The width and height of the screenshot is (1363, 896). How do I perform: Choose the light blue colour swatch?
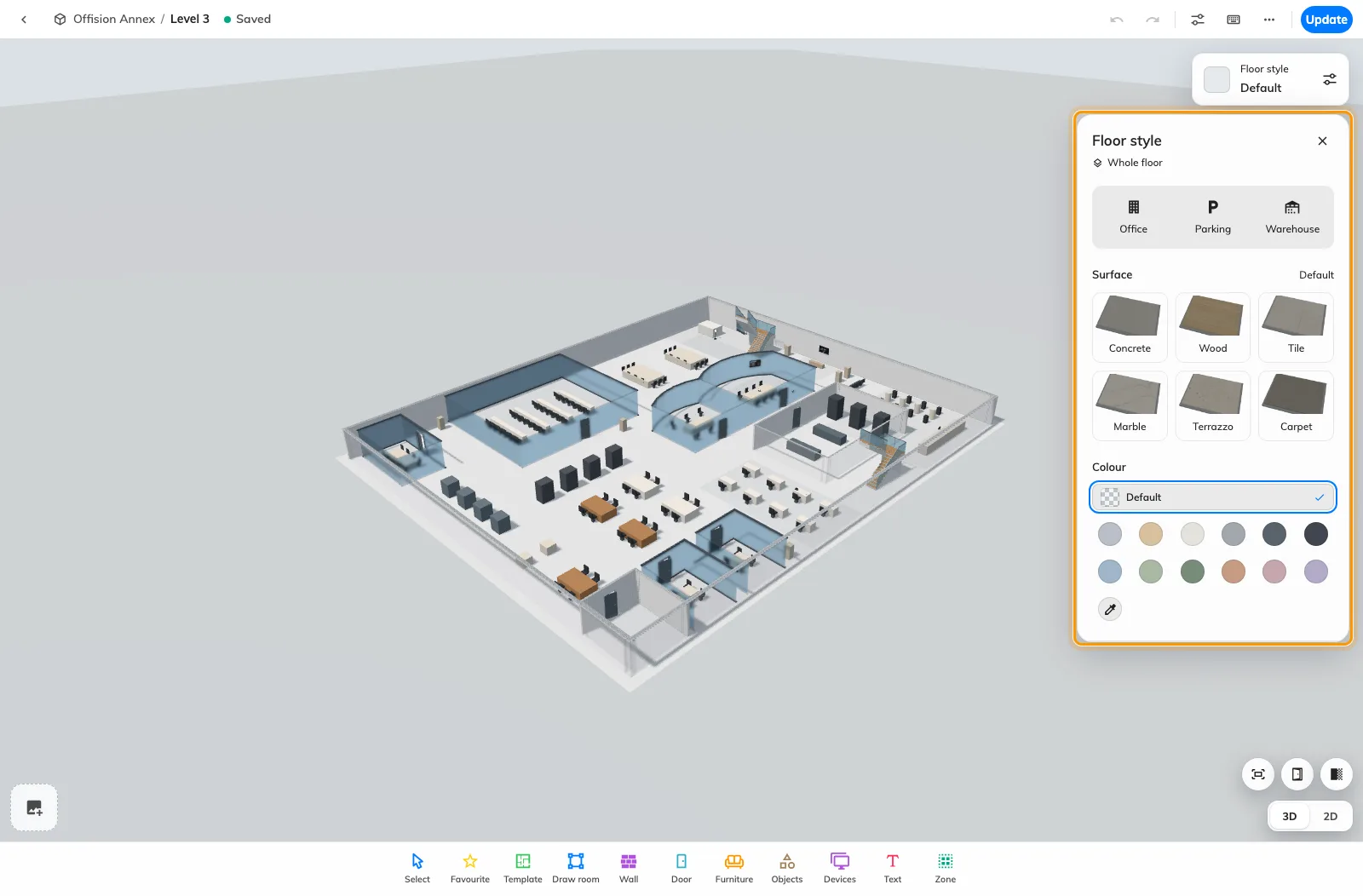1110,571
